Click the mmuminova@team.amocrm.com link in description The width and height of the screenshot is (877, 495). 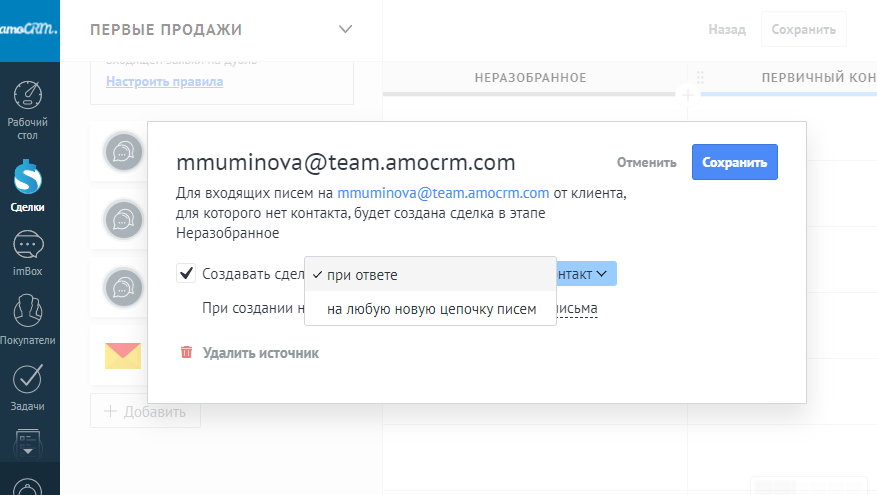[442, 193]
